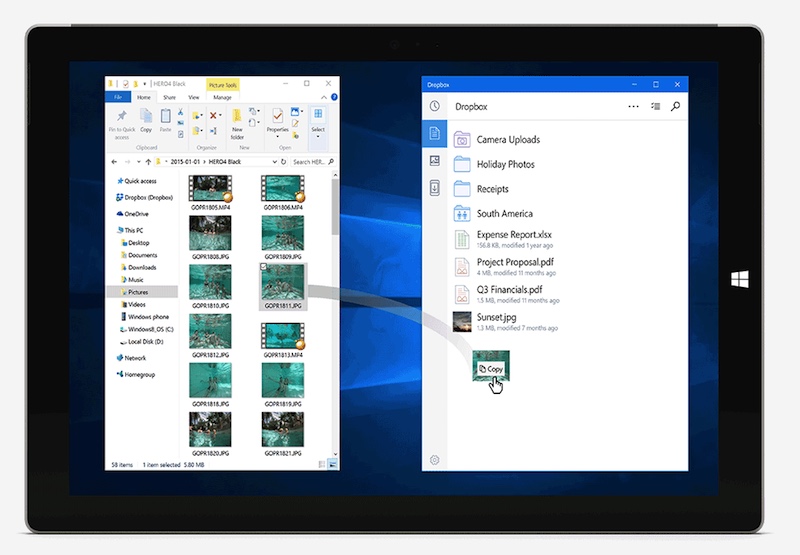Switch to the Home tab
This screenshot has width=800, height=555.
click(144, 97)
